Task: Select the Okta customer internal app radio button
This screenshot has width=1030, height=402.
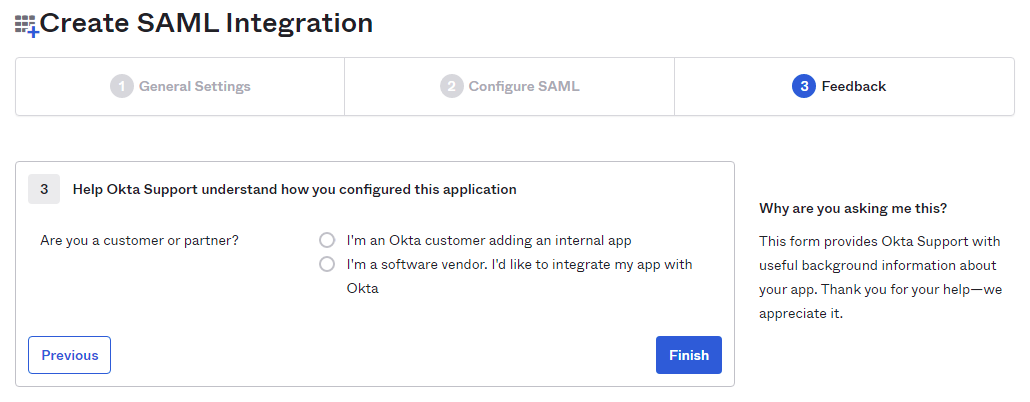Action: [x=327, y=240]
